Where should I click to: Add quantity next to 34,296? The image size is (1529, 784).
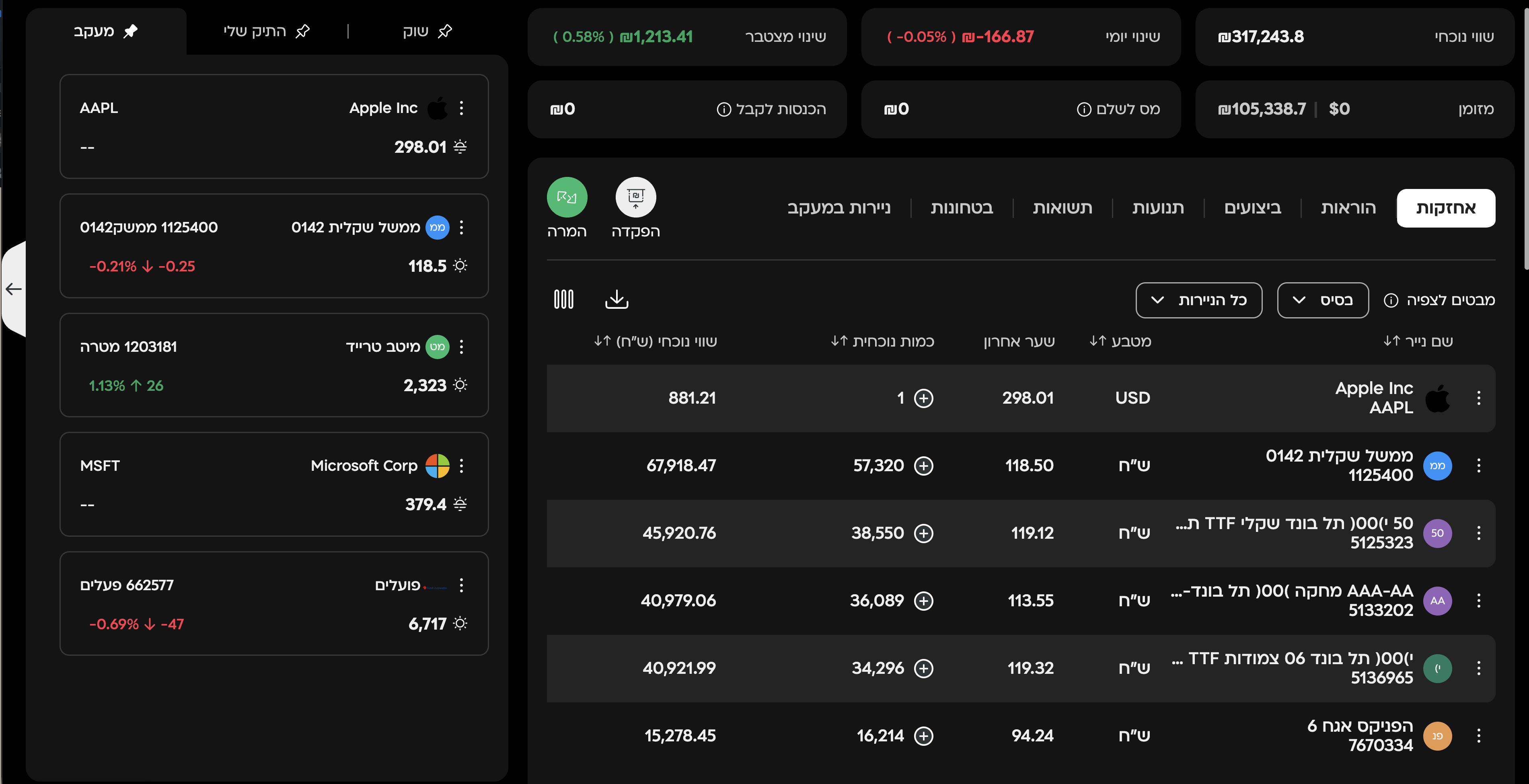coord(924,668)
